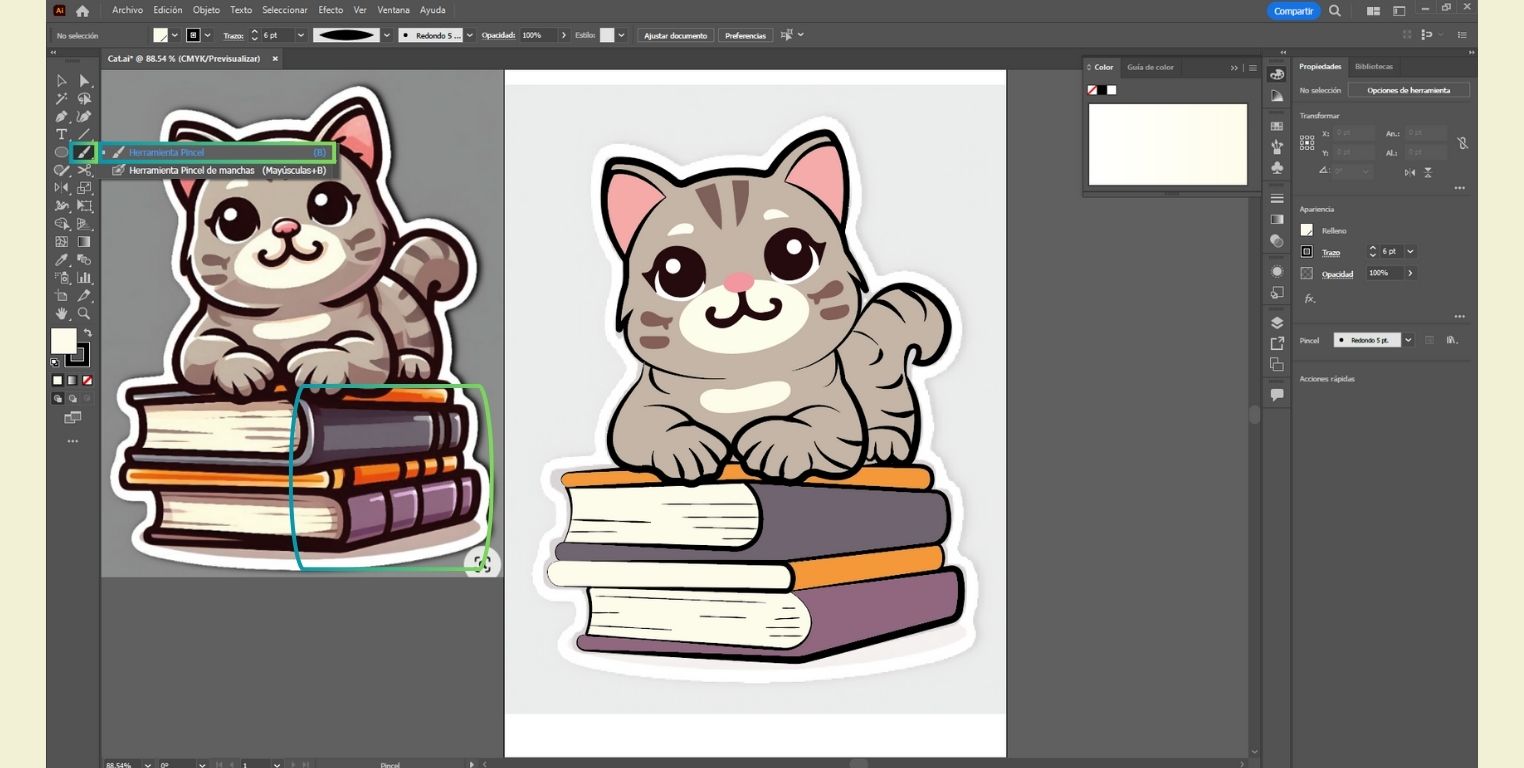Open the Efecto menu
Viewport: 1524px width, 768px height.
pos(330,10)
